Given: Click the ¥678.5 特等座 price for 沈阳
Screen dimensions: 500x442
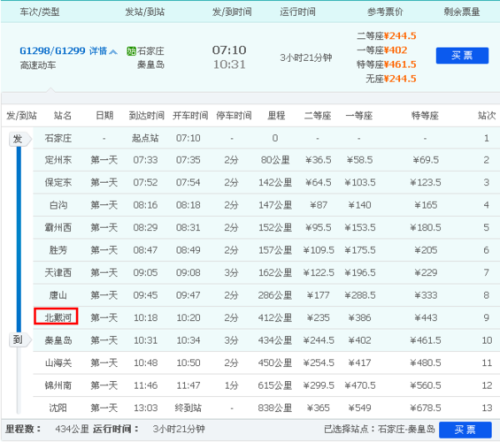Looking at the screenshot, I should [x=426, y=408].
